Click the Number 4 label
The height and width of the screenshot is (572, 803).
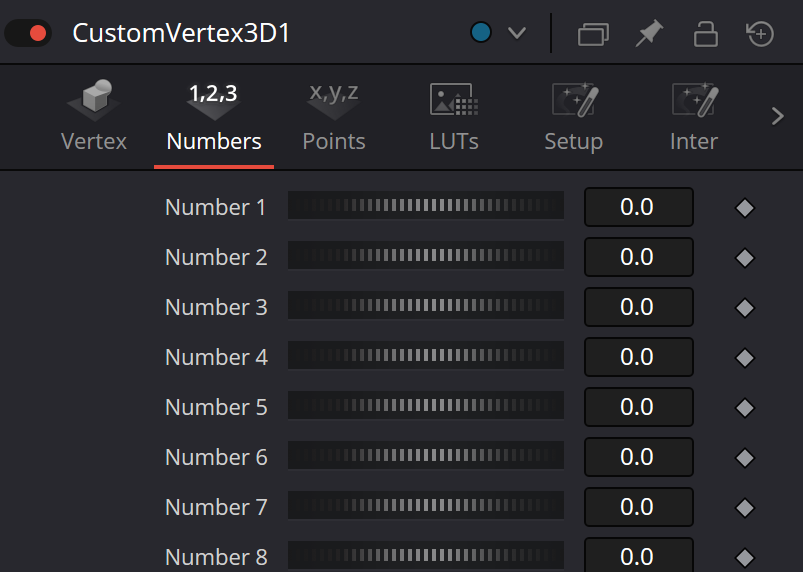point(216,357)
